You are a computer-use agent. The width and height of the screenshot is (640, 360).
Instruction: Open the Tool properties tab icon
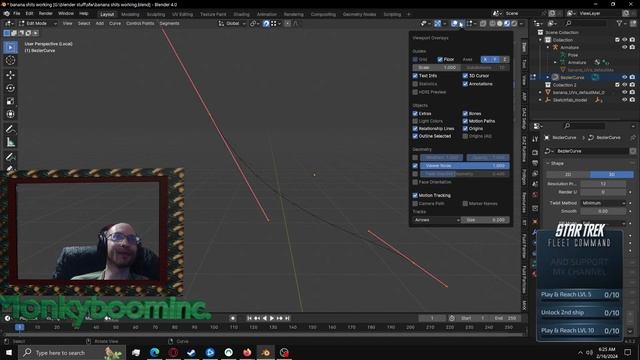point(535,139)
